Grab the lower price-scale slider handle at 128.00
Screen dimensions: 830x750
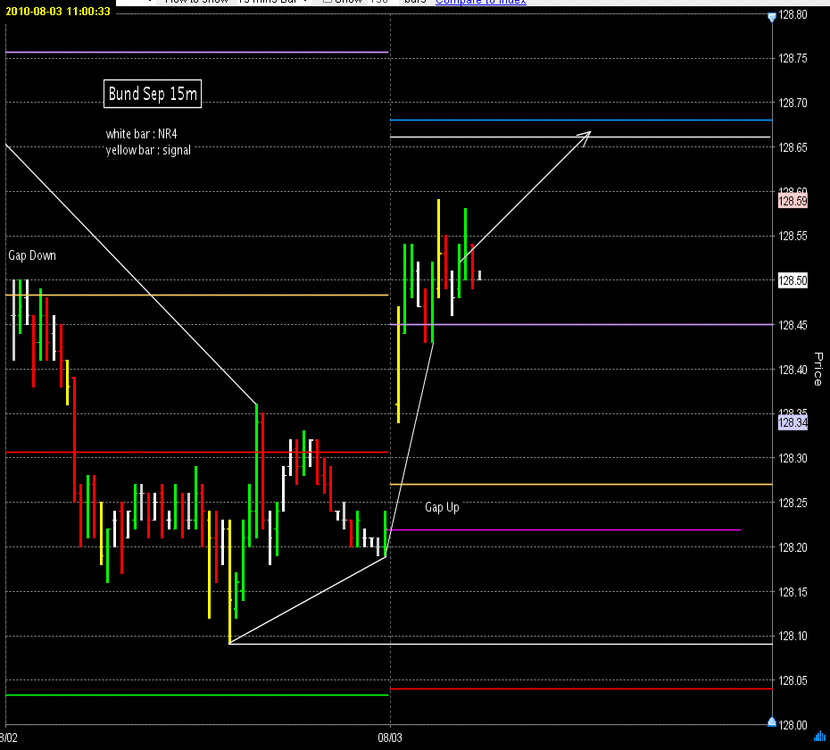(772, 721)
